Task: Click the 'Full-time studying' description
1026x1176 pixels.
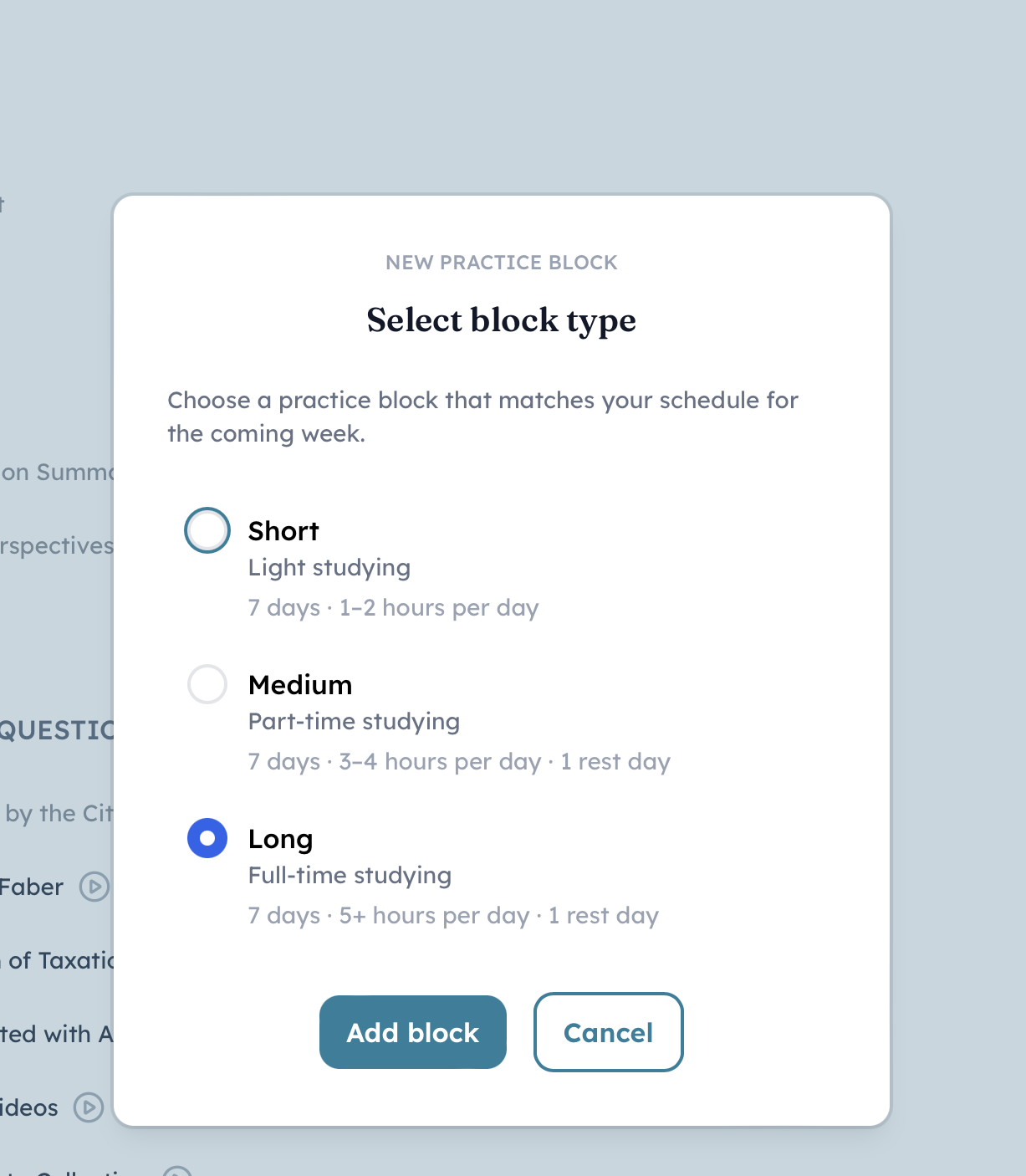Action: [x=350, y=876]
